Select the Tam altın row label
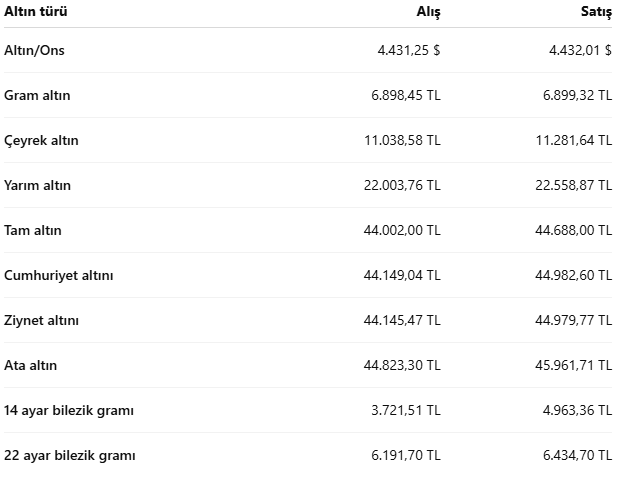The width and height of the screenshot is (620, 479). [33, 230]
